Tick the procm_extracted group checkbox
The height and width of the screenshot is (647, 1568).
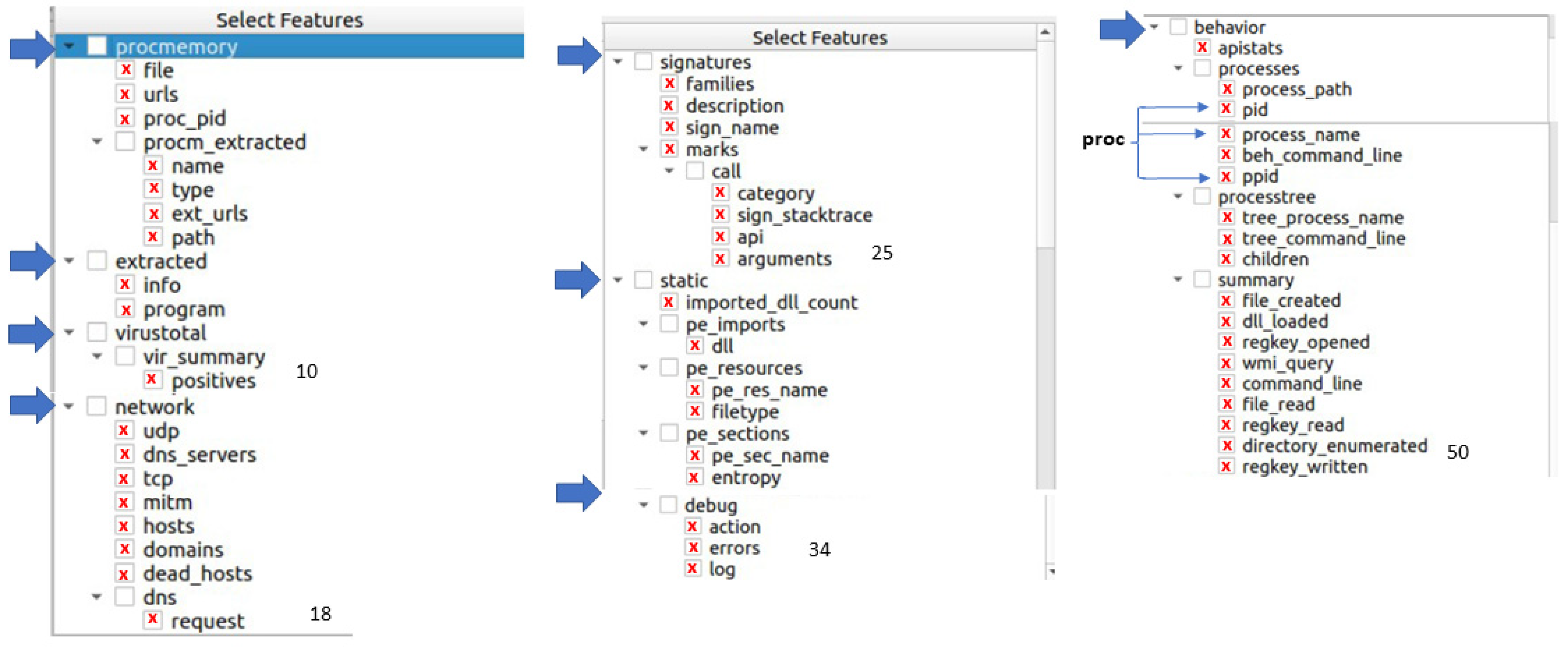coord(125,142)
